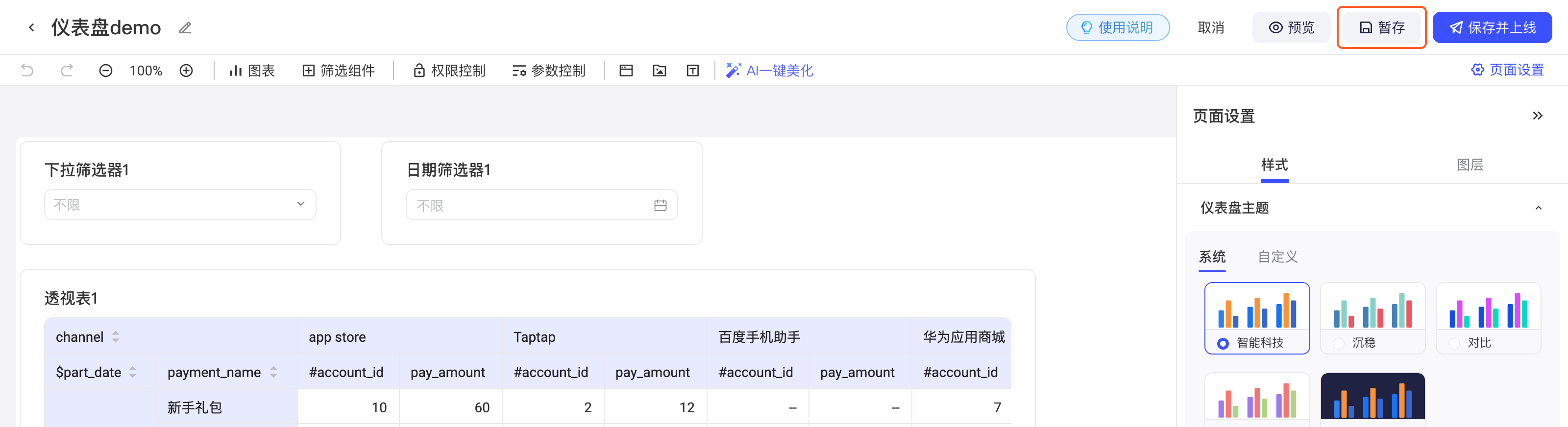Click the 取消 cancel button
The height and width of the screenshot is (427, 1568).
1211,27
